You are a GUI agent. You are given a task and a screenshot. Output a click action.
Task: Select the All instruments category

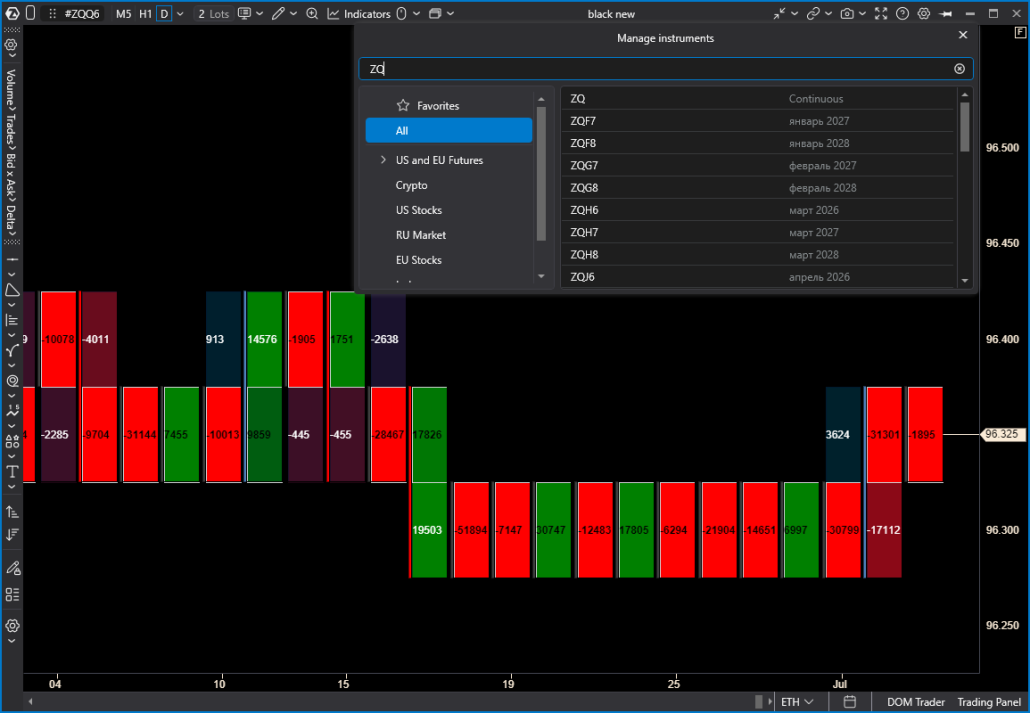click(x=449, y=130)
